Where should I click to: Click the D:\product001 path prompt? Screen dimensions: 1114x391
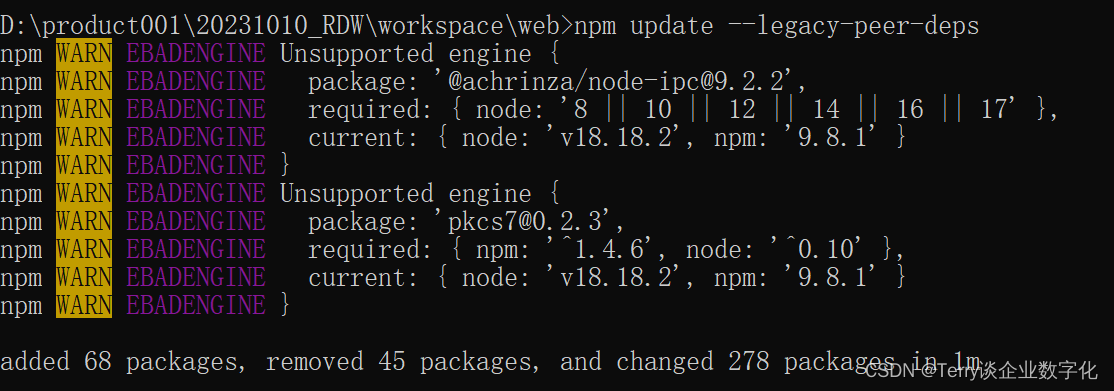(x=286, y=26)
